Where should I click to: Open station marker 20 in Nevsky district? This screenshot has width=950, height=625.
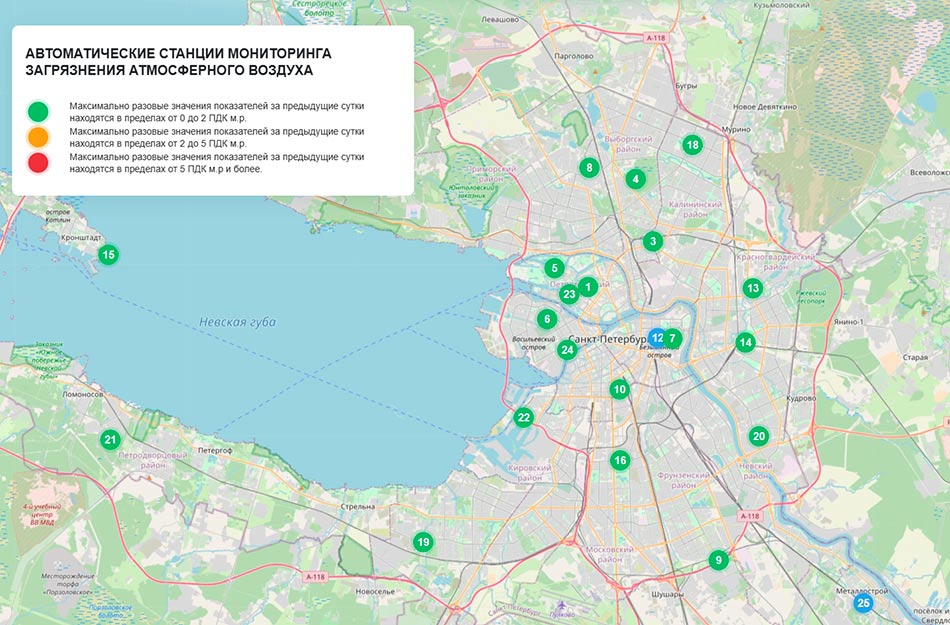click(758, 436)
